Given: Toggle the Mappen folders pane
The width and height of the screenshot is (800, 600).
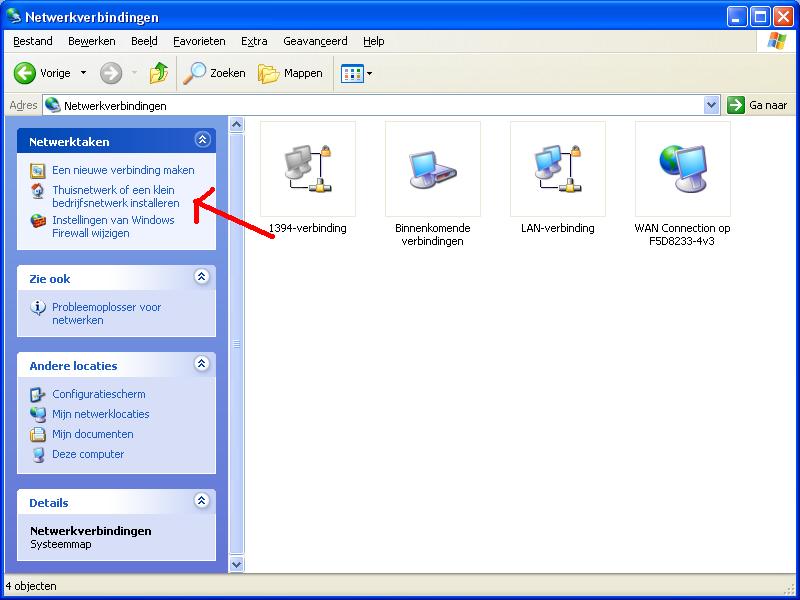Looking at the screenshot, I should (290, 73).
